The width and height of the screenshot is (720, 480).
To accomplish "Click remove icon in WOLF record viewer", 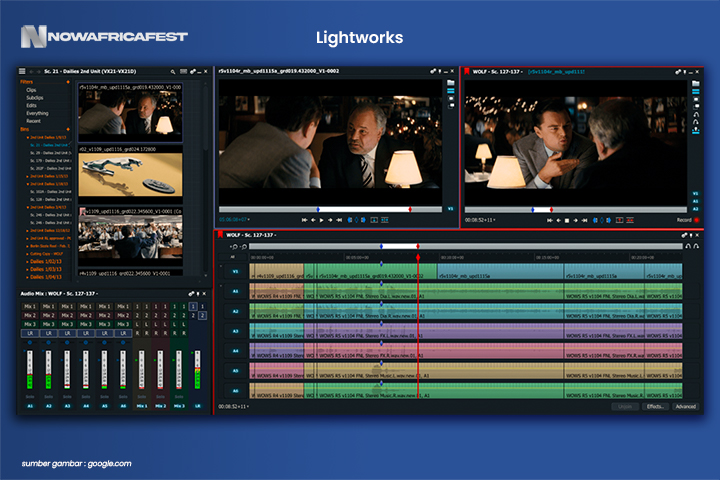I will 630,221.
